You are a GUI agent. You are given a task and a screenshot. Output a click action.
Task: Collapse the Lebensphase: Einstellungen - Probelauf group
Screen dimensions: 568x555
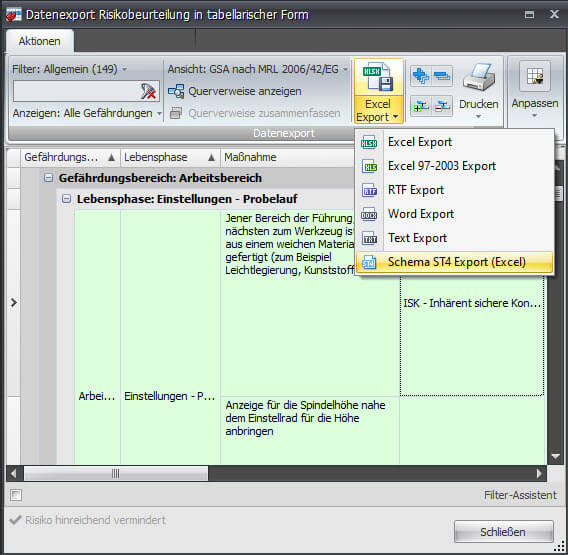(x=66, y=199)
